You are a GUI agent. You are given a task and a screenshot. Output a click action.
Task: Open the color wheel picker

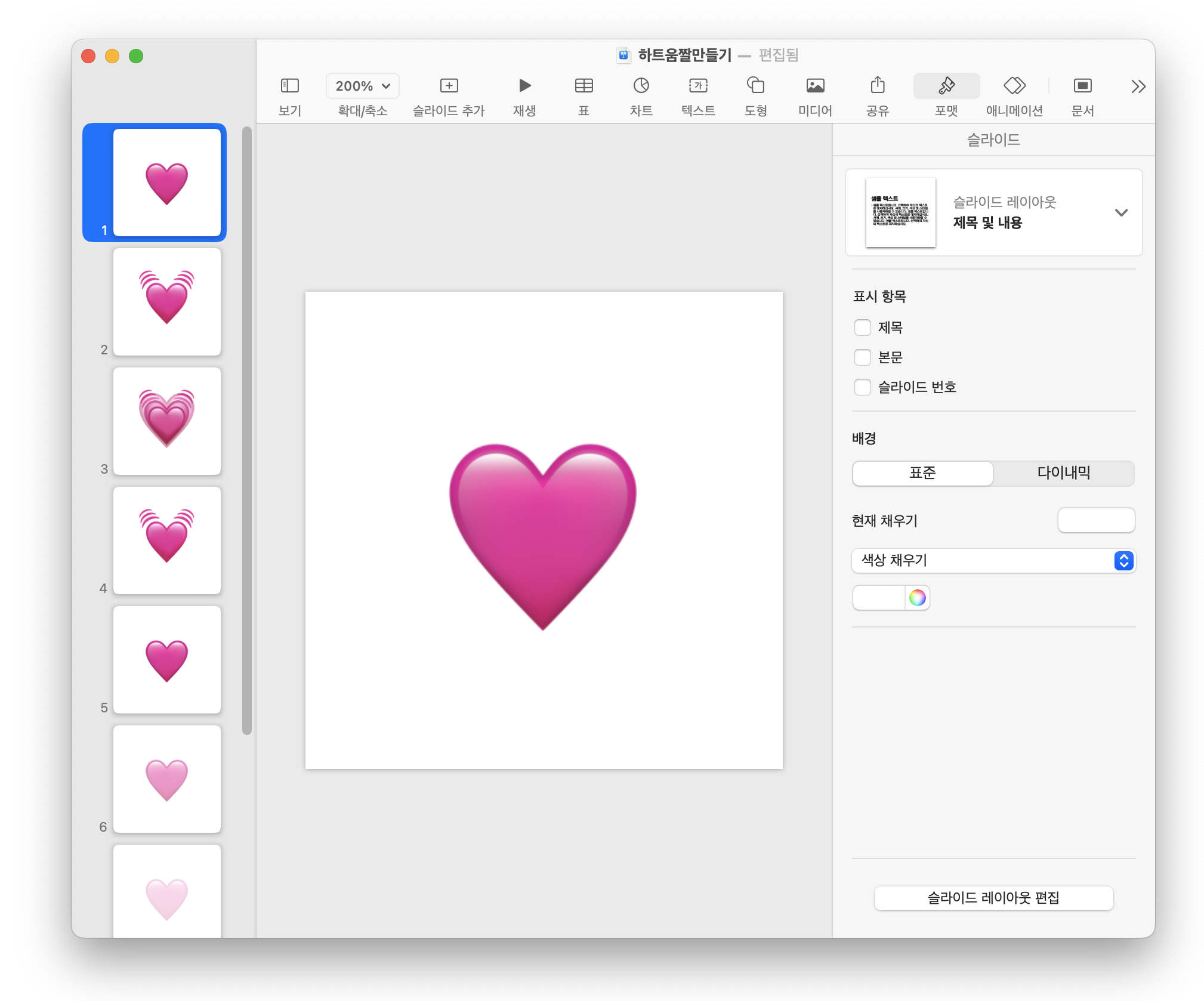917,598
